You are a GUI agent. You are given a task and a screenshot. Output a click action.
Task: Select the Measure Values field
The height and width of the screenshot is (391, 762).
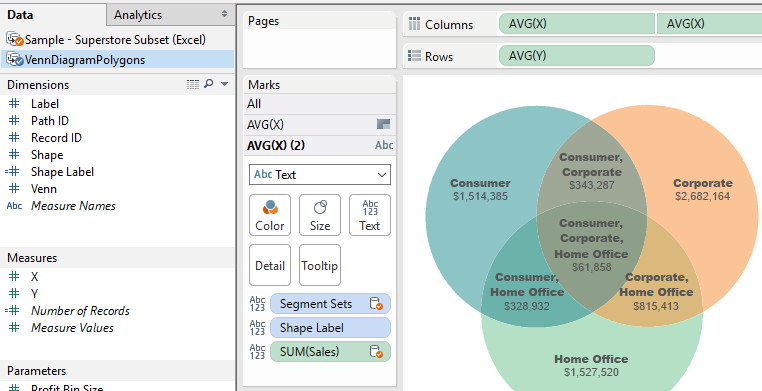(x=72, y=328)
